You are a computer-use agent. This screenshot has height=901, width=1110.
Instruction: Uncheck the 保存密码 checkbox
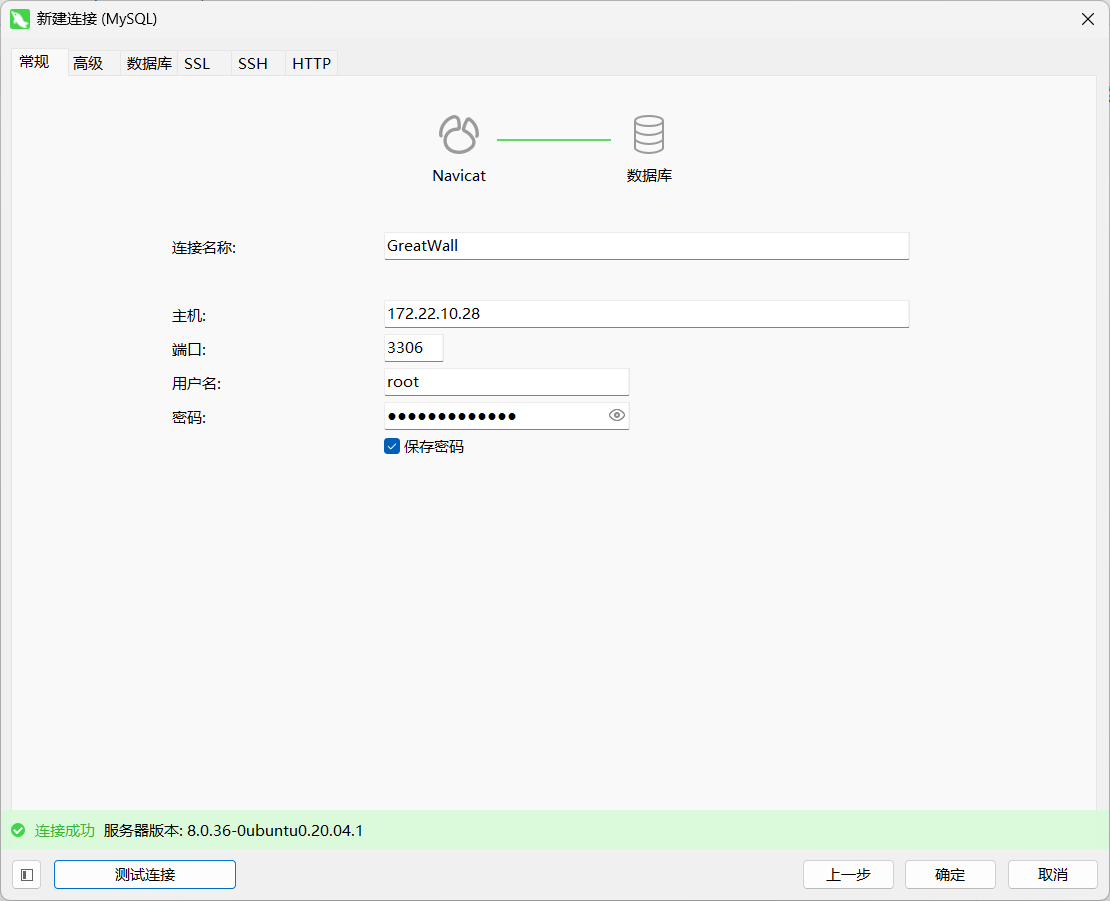pos(392,447)
